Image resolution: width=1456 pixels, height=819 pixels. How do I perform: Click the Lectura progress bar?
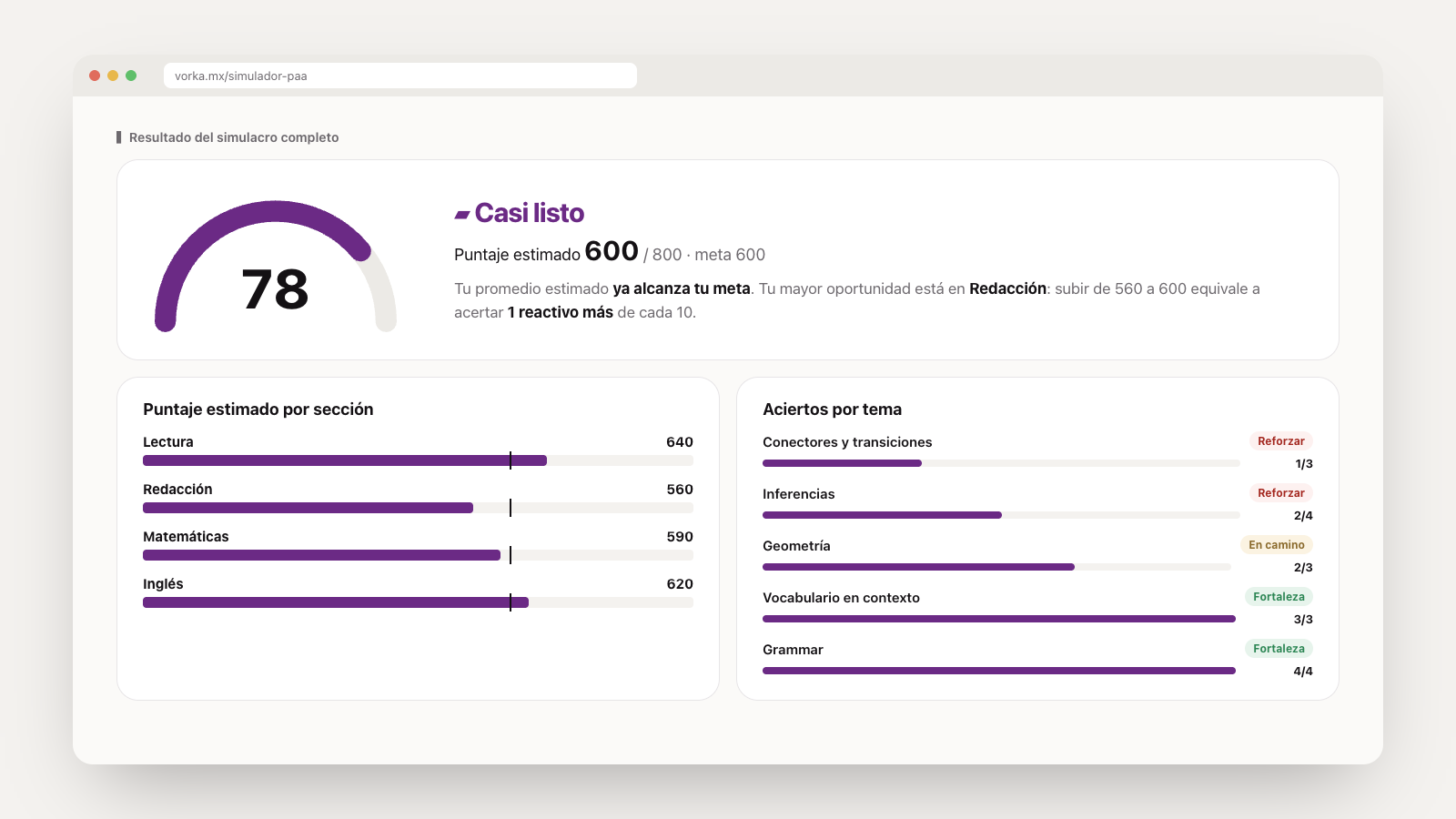pyautogui.click(x=418, y=460)
